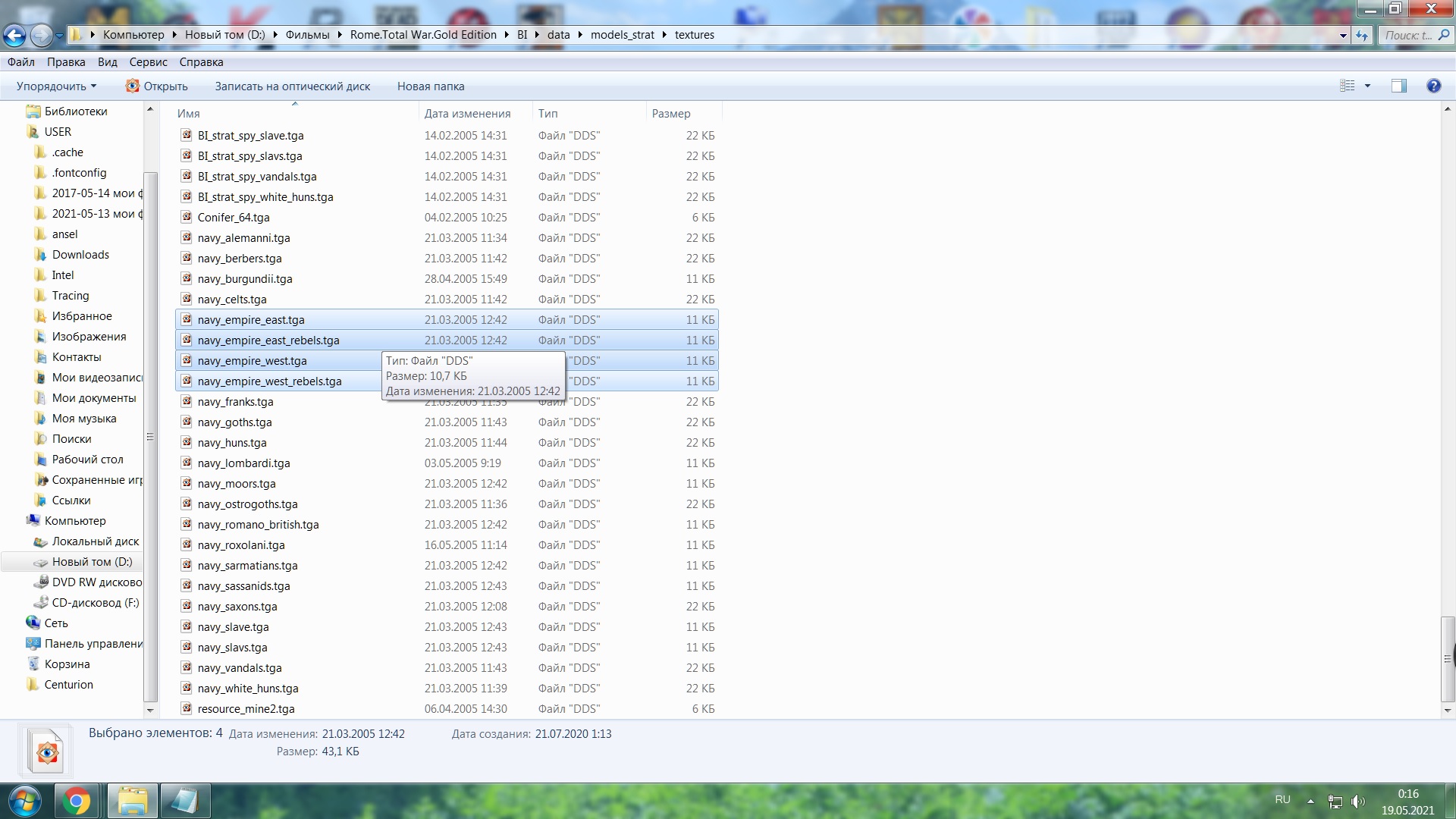The image size is (1456, 819).
Task: Open the address bar history dropdown
Action: tap(1343, 35)
